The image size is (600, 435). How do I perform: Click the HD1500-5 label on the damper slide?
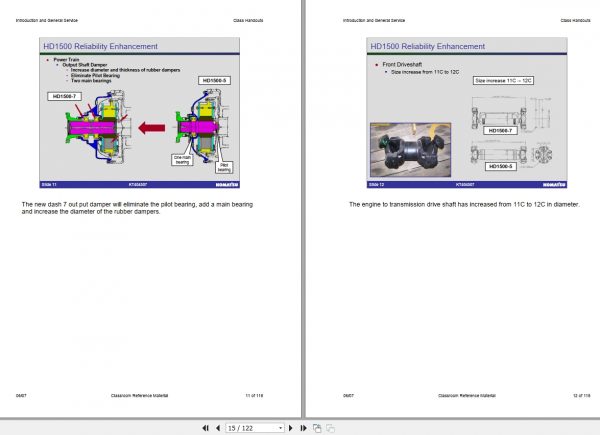tap(214, 80)
